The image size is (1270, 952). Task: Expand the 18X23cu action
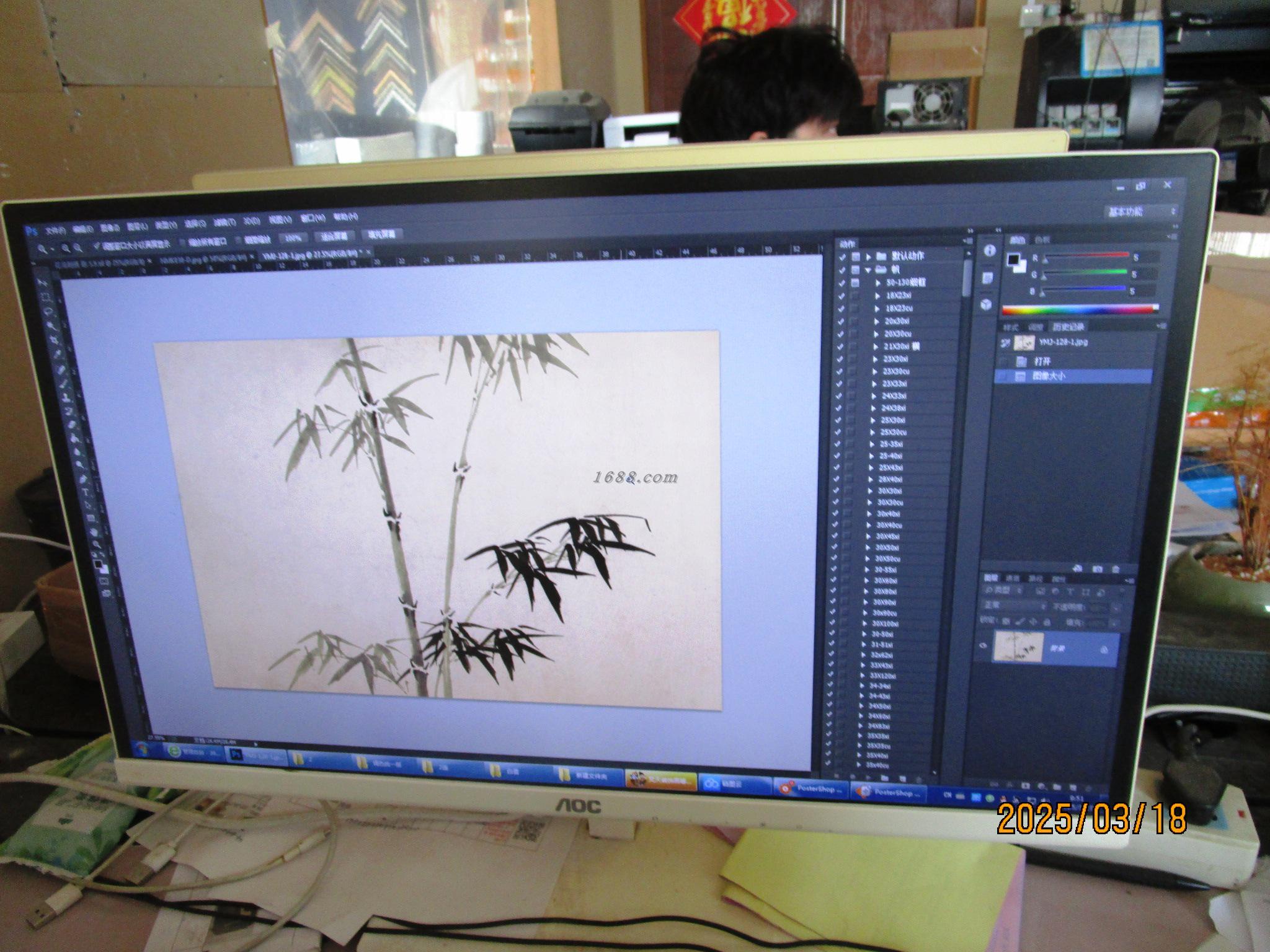coord(877,309)
